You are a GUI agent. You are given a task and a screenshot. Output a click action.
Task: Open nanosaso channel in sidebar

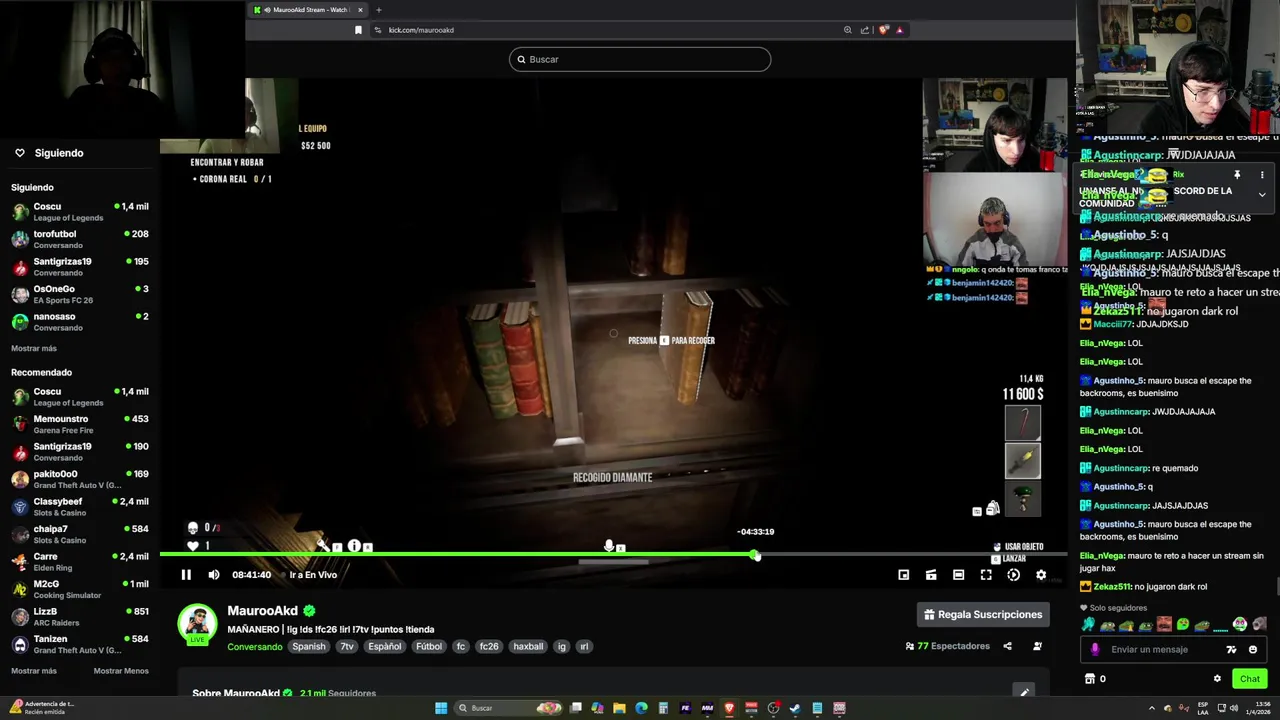pyautogui.click(x=80, y=321)
